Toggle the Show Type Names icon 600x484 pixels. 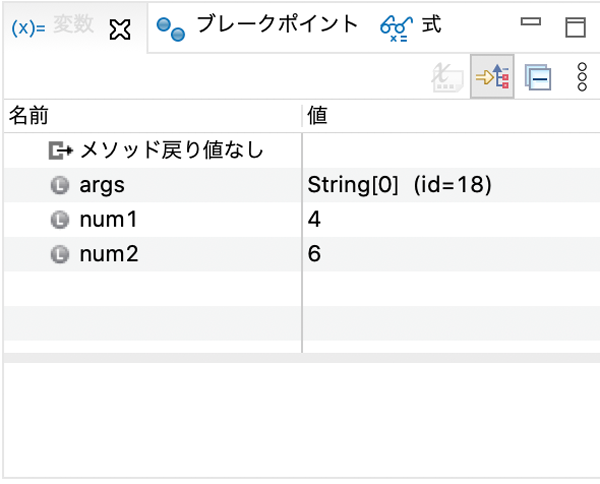pyautogui.click(x=448, y=77)
